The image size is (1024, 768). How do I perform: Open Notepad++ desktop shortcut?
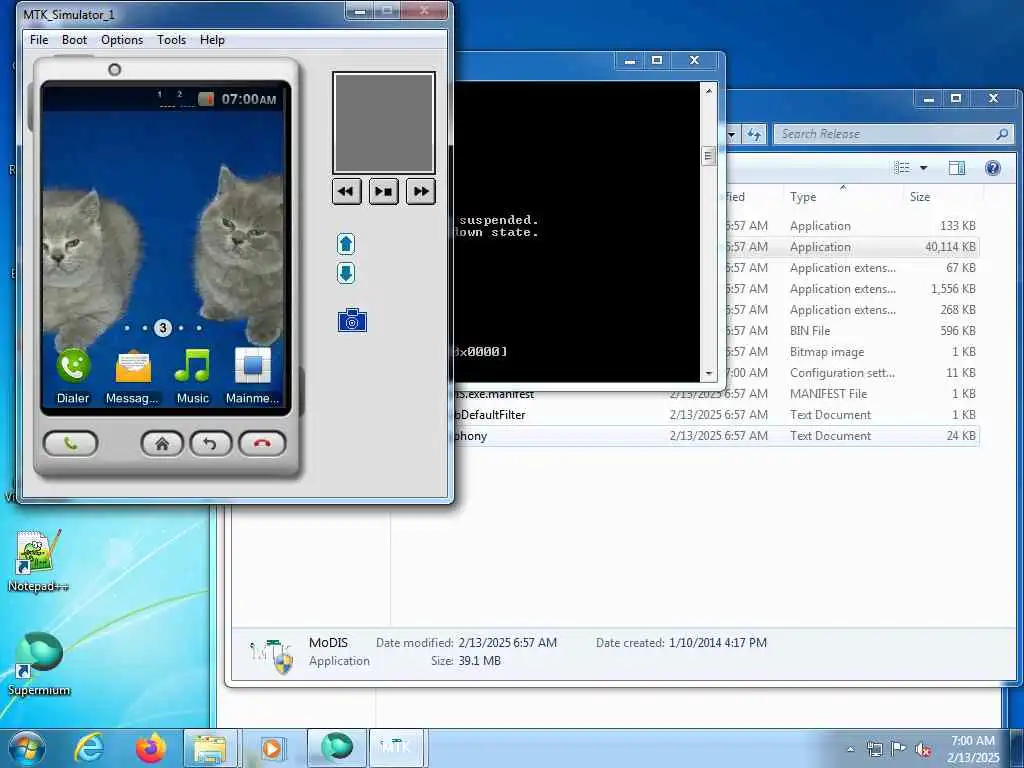38,562
